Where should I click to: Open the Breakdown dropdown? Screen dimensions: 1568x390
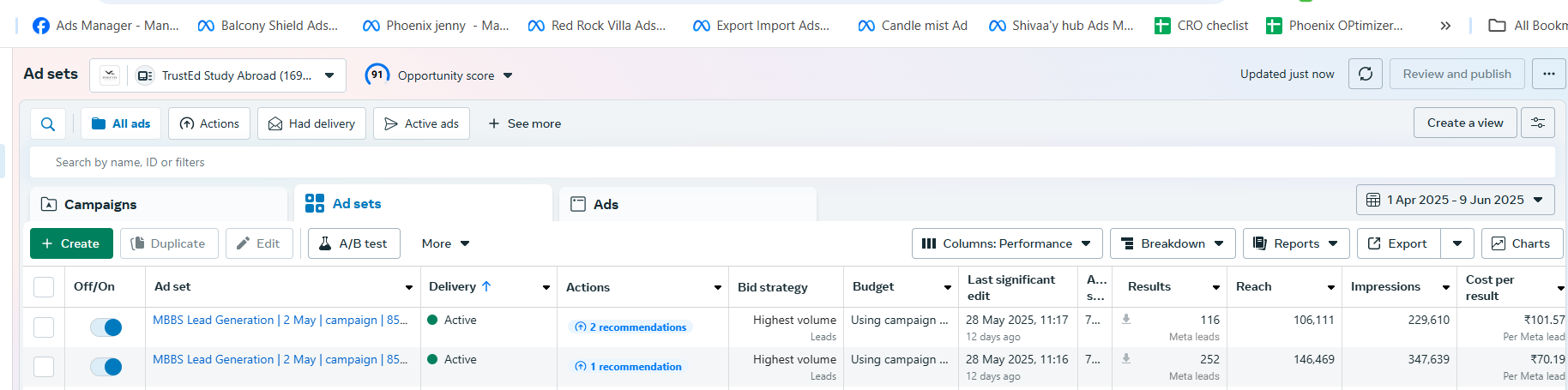coord(1173,243)
